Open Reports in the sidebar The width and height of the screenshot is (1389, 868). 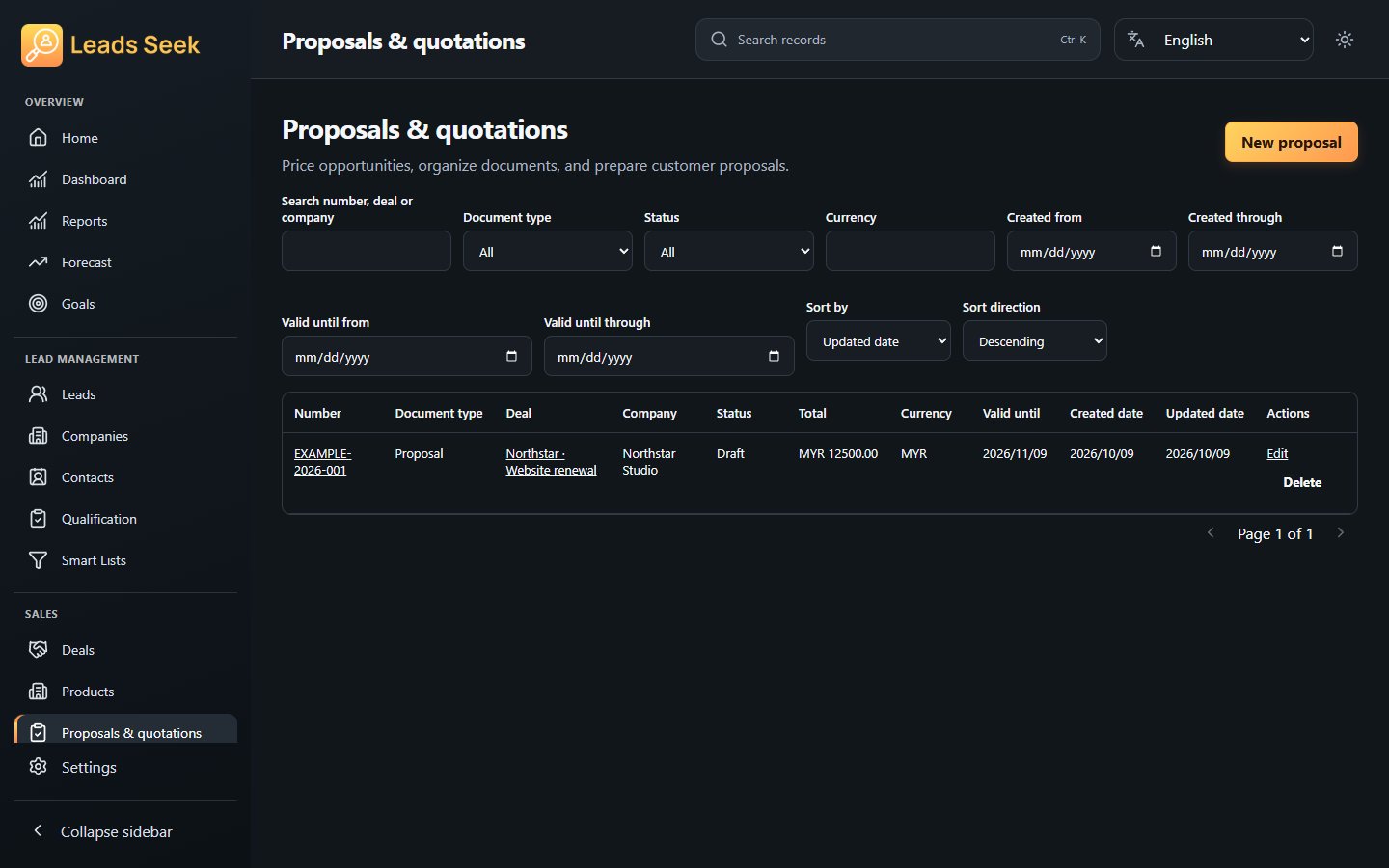click(125, 221)
